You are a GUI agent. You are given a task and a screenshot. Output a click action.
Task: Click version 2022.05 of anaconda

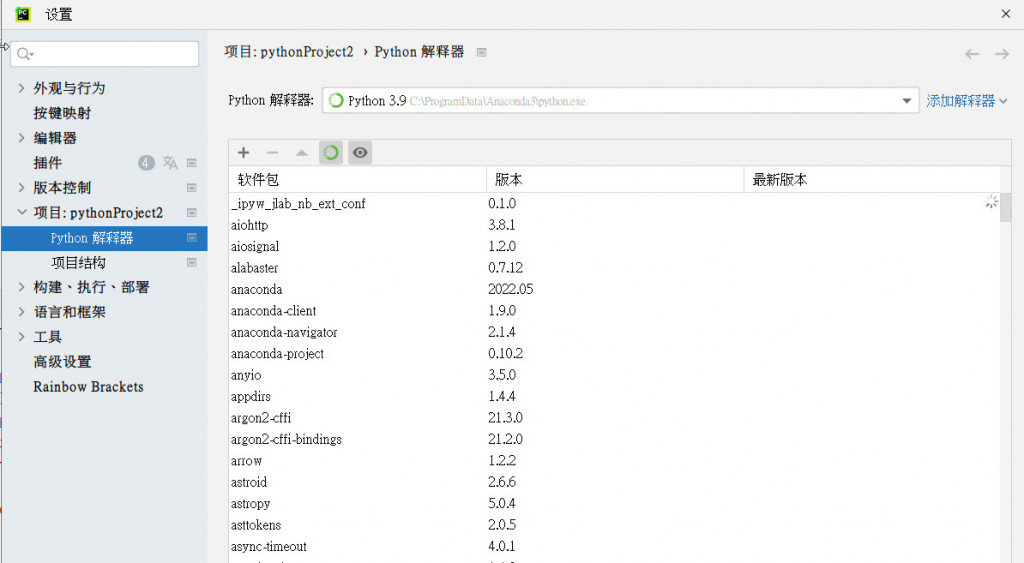pos(511,289)
